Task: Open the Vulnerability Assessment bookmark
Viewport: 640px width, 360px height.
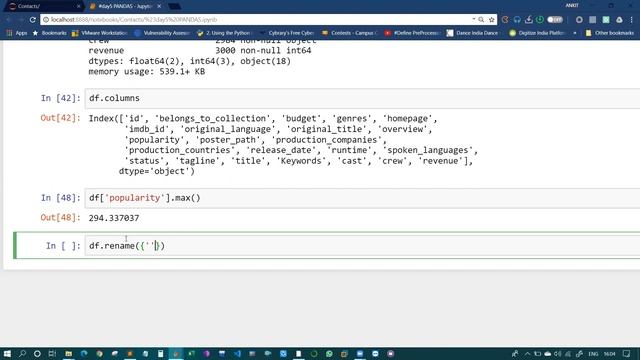Action: [x=162, y=33]
